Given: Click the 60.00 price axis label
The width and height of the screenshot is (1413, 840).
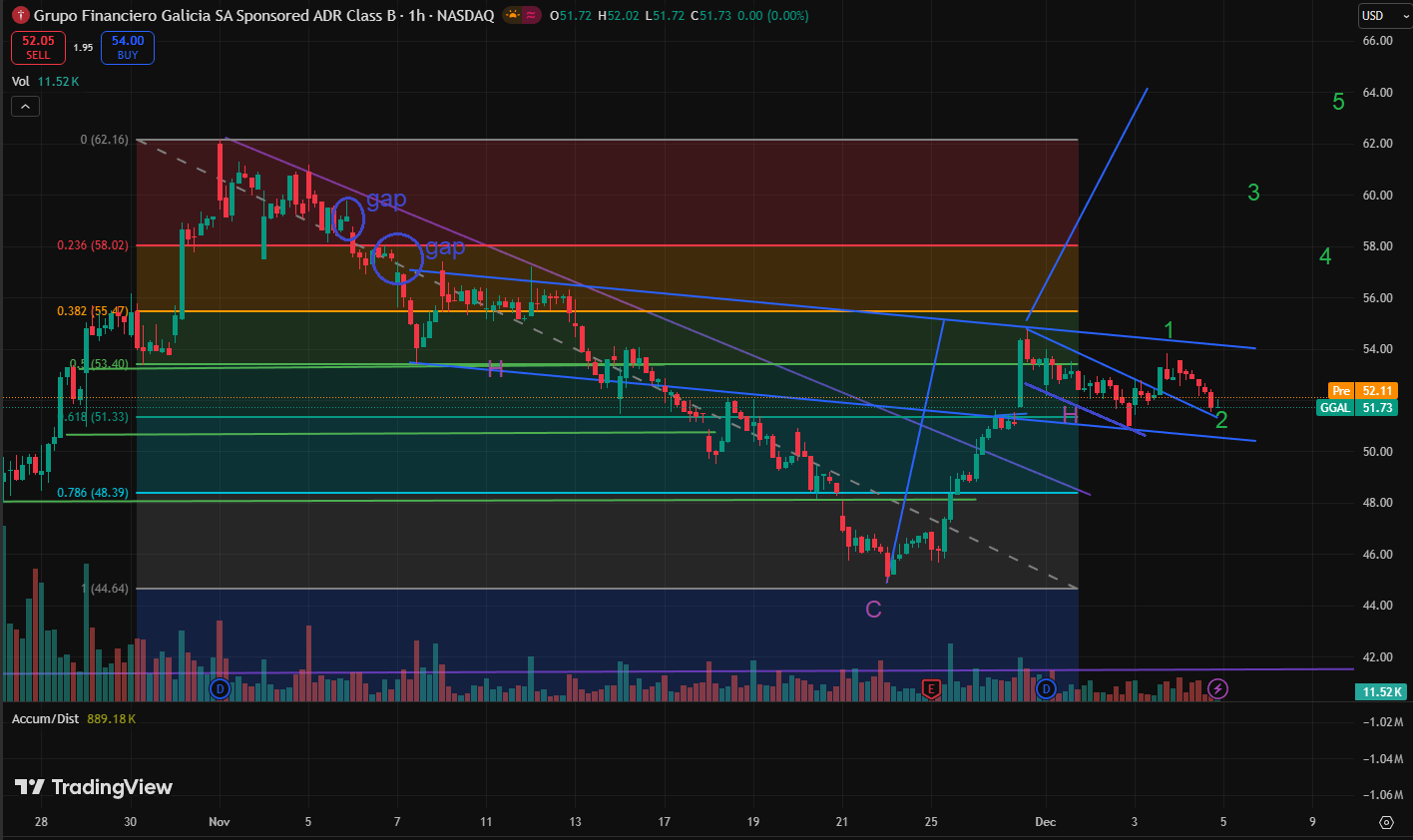Looking at the screenshot, I should tap(1377, 196).
